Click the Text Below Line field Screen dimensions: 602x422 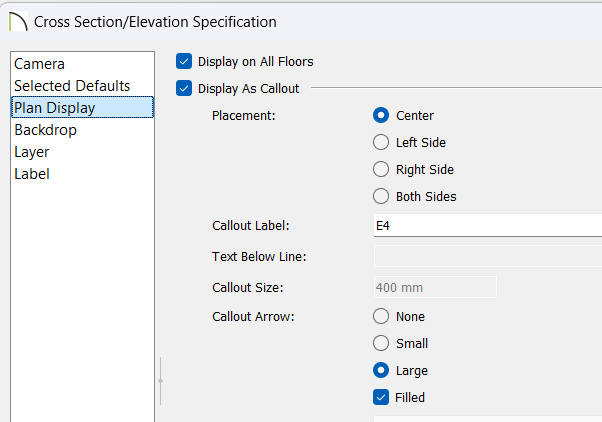488,256
